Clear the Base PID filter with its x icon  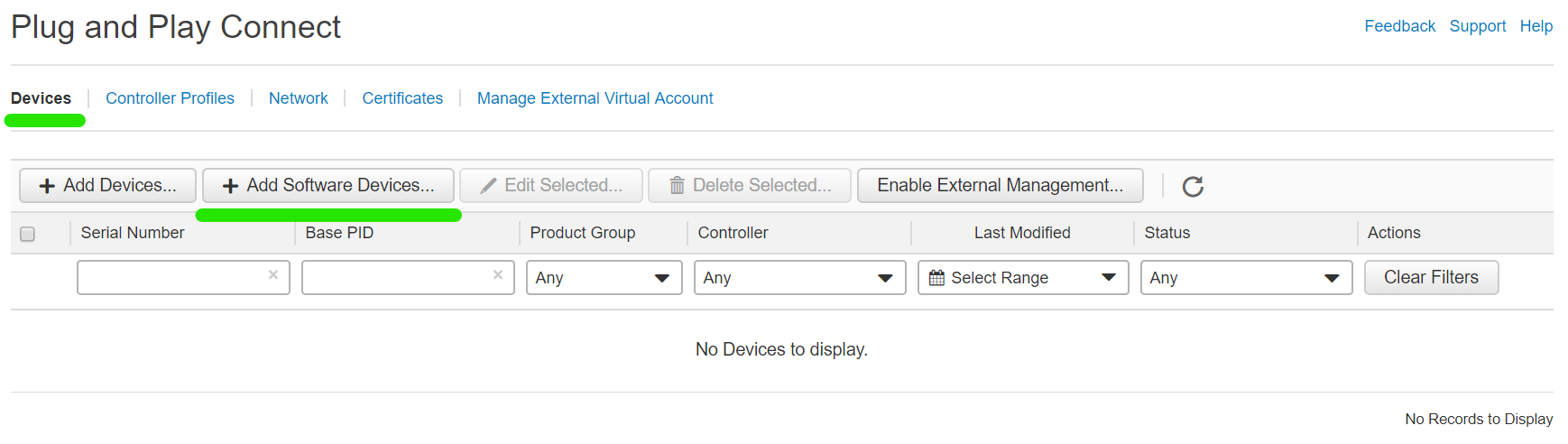coord(498,275)
